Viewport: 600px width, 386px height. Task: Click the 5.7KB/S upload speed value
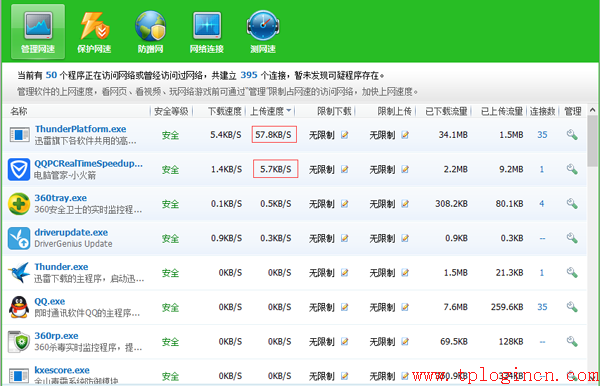click(x=276, y=169)
